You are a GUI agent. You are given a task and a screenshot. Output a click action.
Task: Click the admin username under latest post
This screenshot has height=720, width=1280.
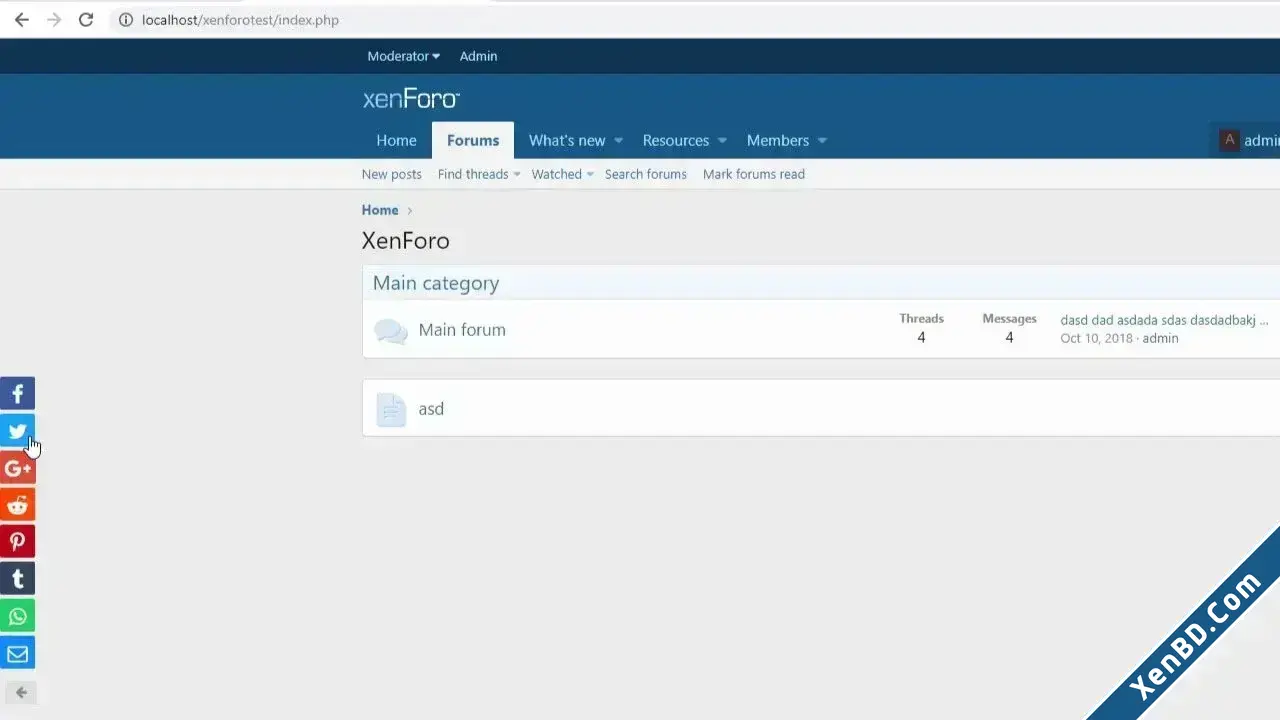[1161, 338]
